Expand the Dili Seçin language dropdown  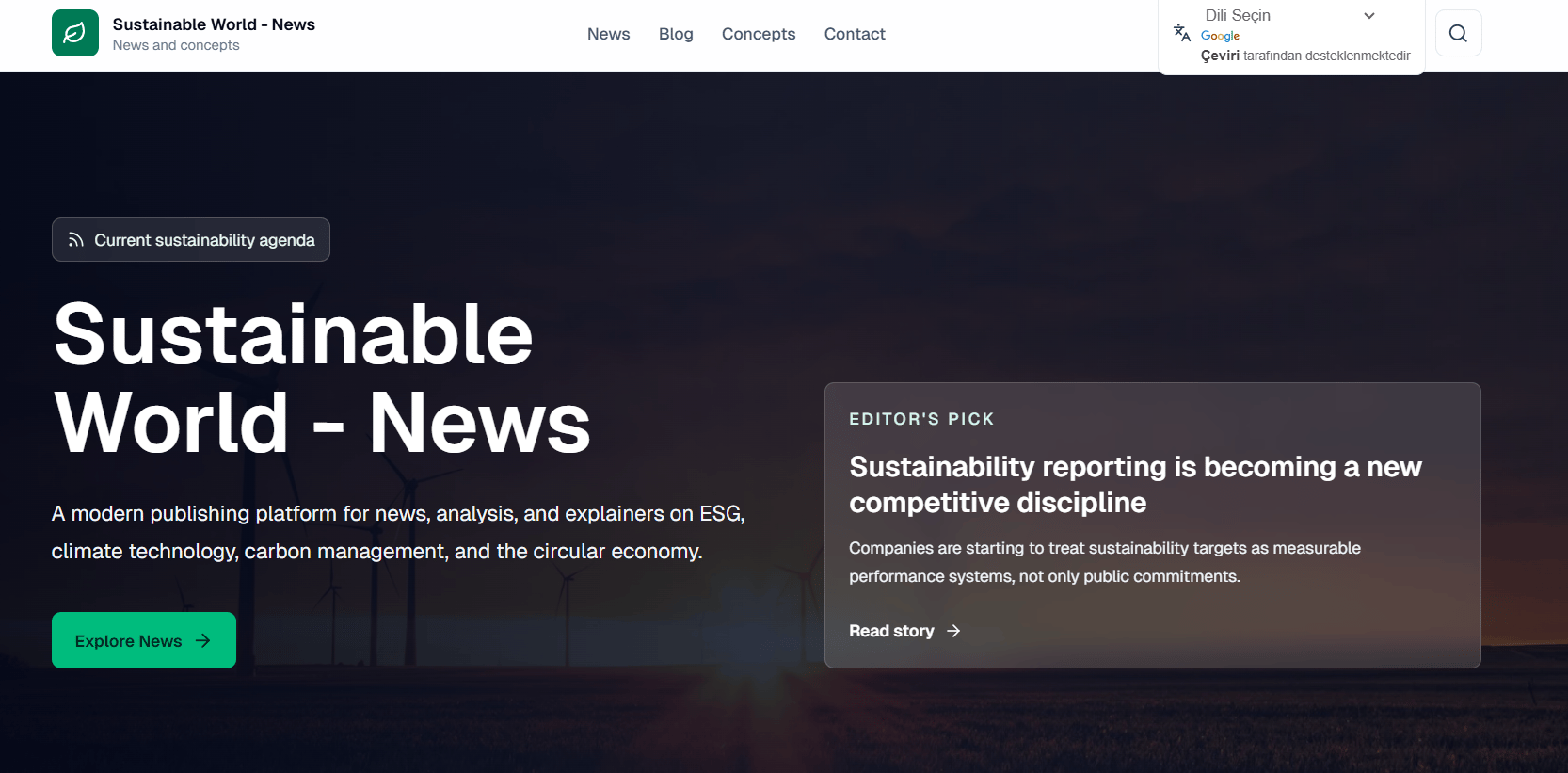click(x=1290, y=15)
